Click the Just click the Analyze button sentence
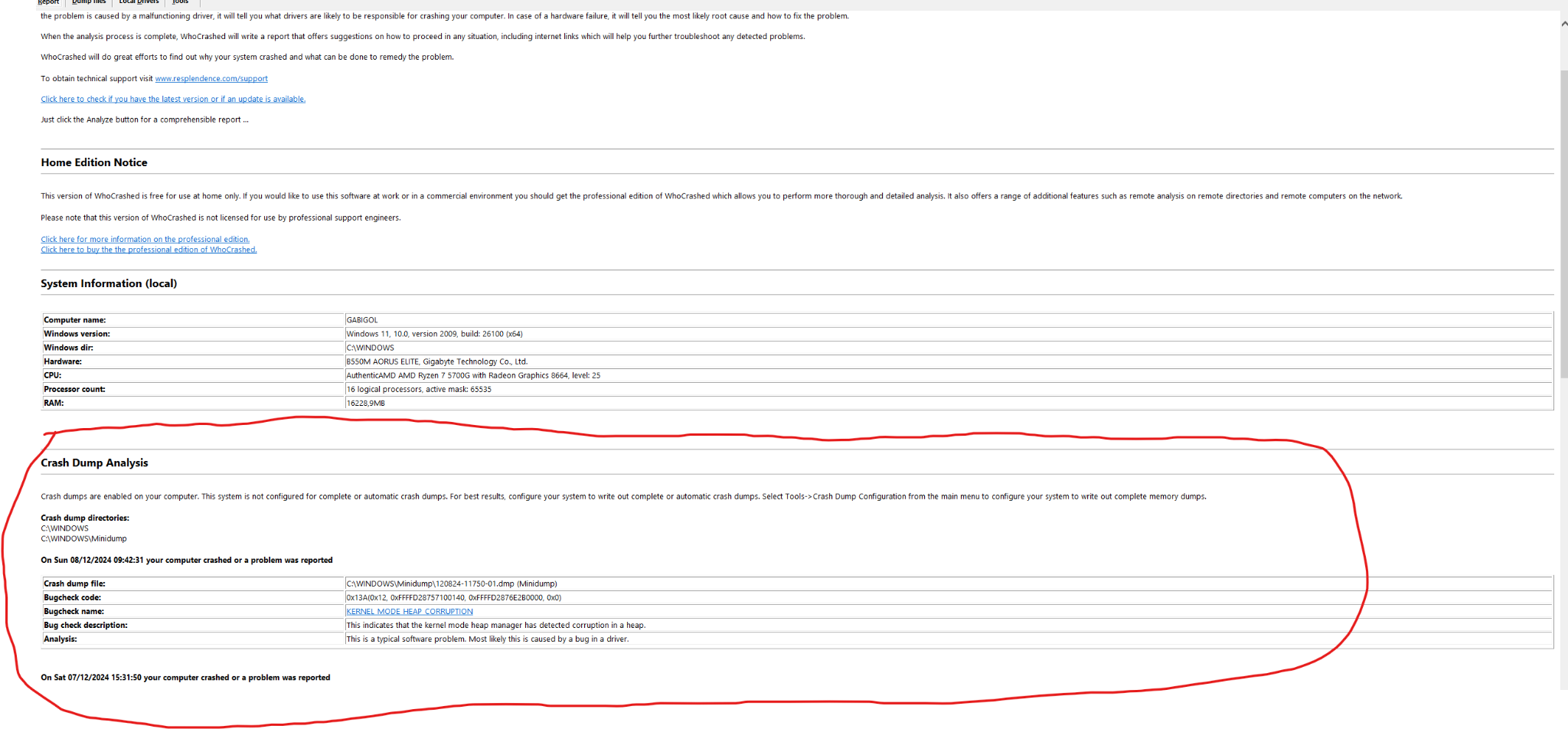 [x=145, y=119]
